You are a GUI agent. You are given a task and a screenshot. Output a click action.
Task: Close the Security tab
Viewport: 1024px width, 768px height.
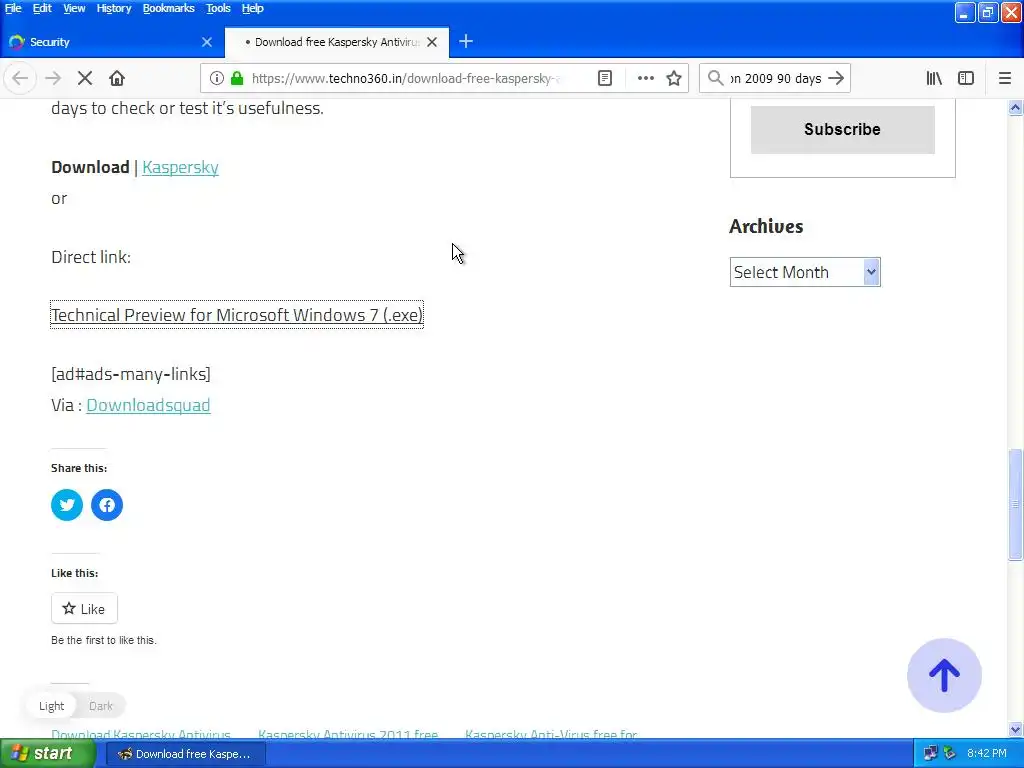pos(207,42)
